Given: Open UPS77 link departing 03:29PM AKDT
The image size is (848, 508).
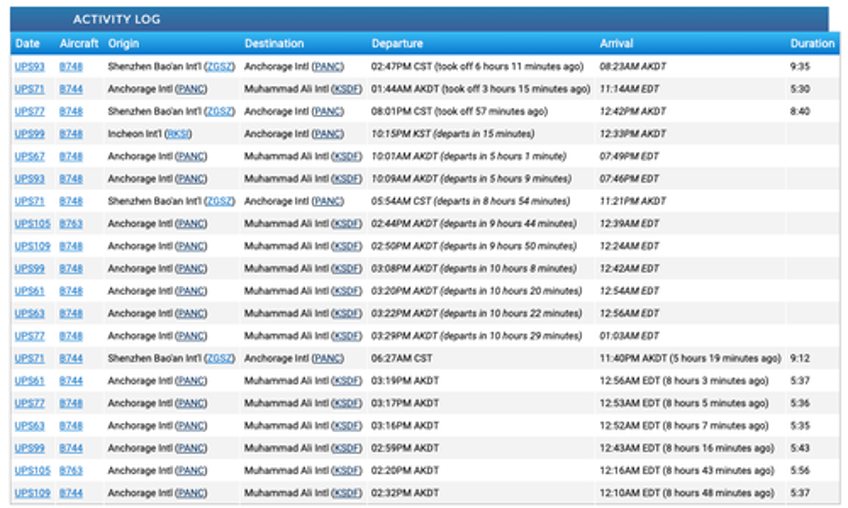Looking at the screenshot, I should [29, 336].
